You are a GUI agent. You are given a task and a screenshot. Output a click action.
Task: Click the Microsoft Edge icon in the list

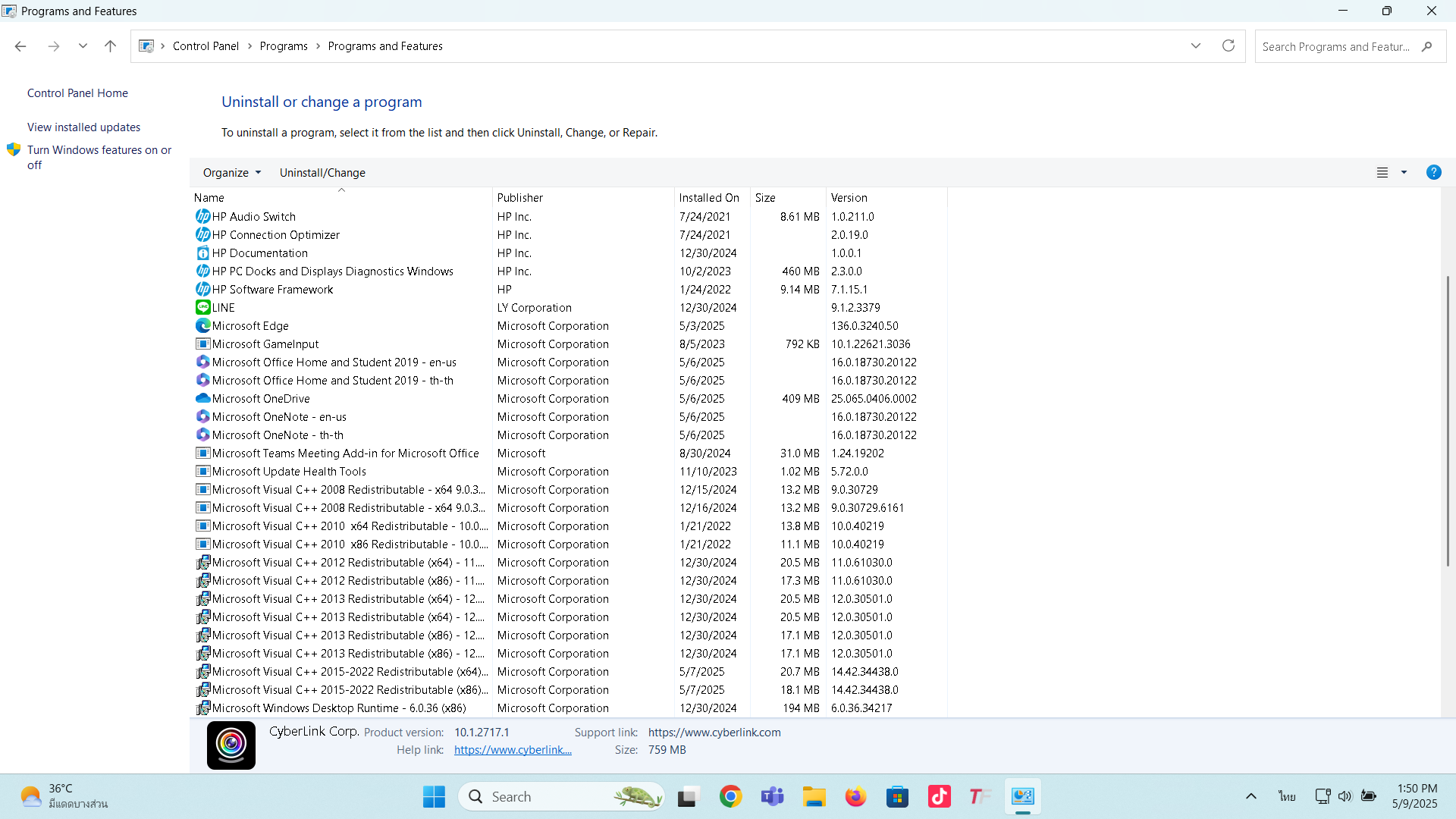point(202,326)
